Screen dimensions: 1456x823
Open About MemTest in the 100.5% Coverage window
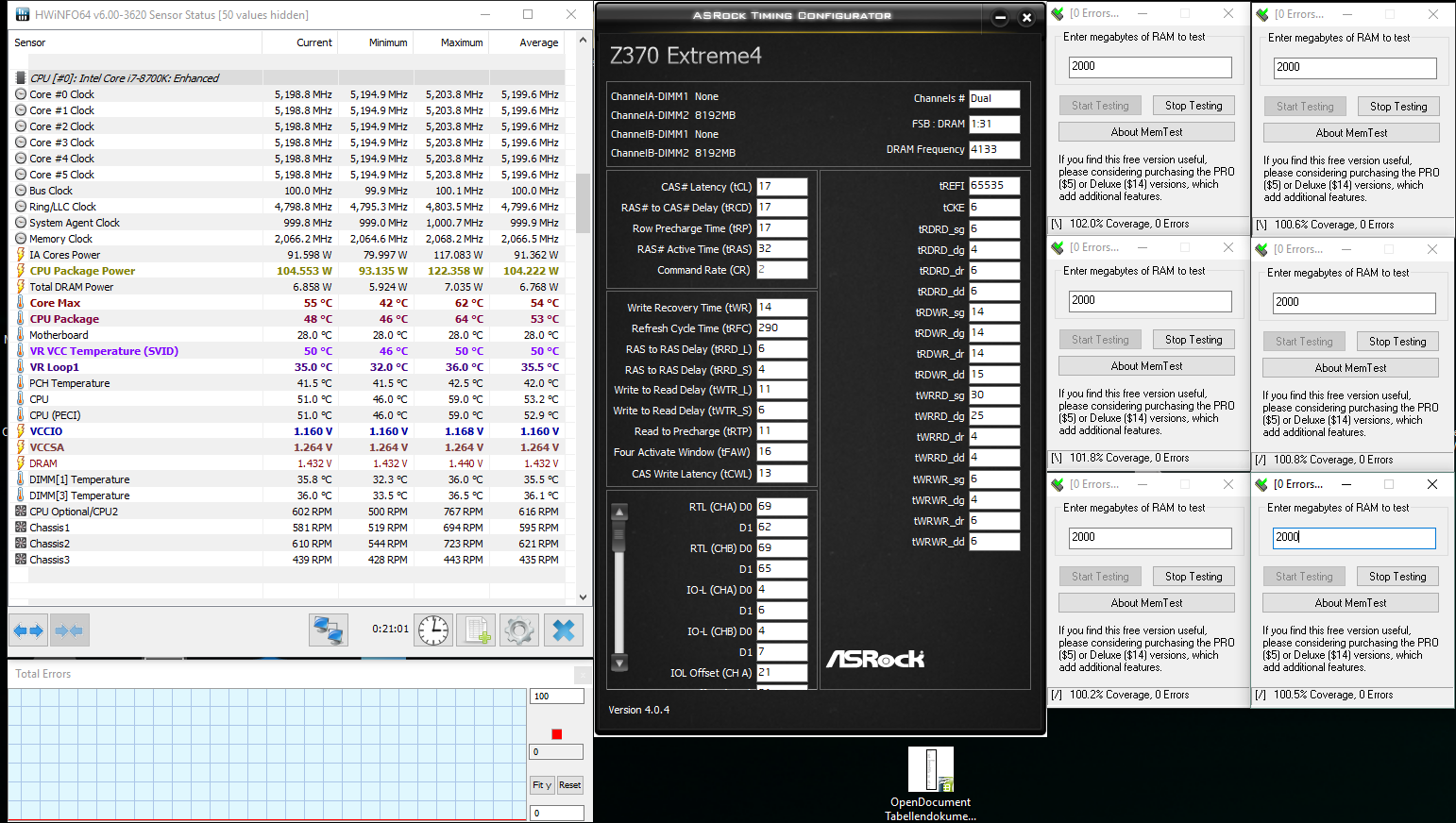pyautogui.click(x=1350, y=603)
